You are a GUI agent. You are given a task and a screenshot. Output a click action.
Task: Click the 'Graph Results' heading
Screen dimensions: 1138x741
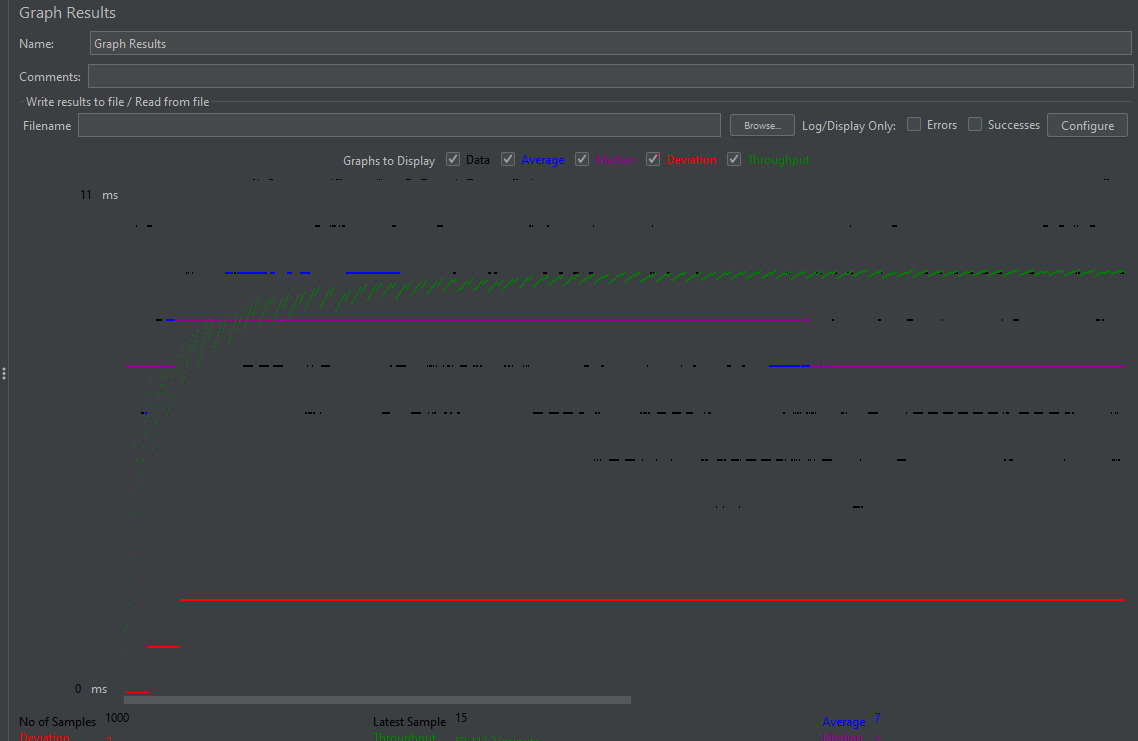(67, 13)
